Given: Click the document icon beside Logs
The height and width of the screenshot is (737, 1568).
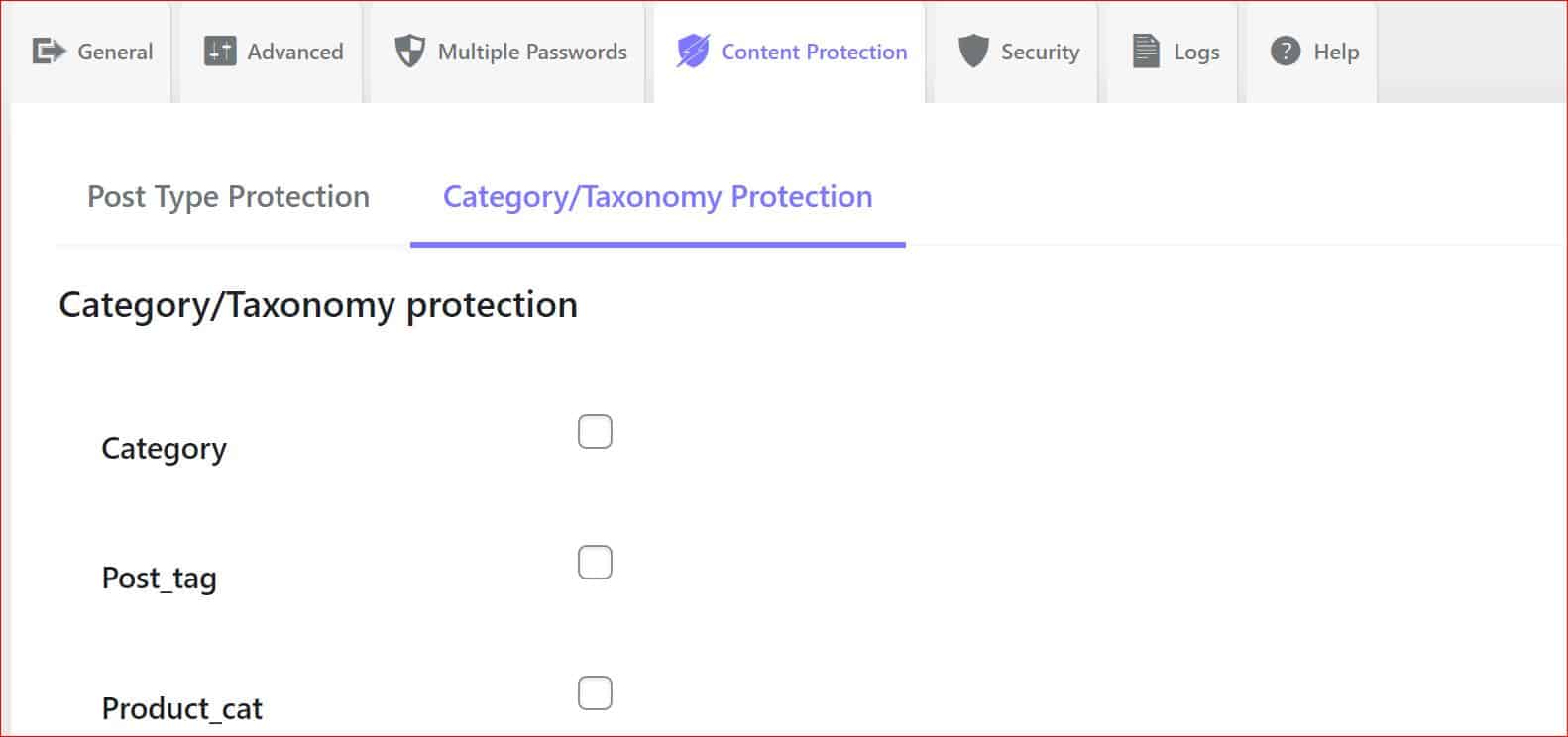Looking at the screenshot, I should click(1144, 51).
